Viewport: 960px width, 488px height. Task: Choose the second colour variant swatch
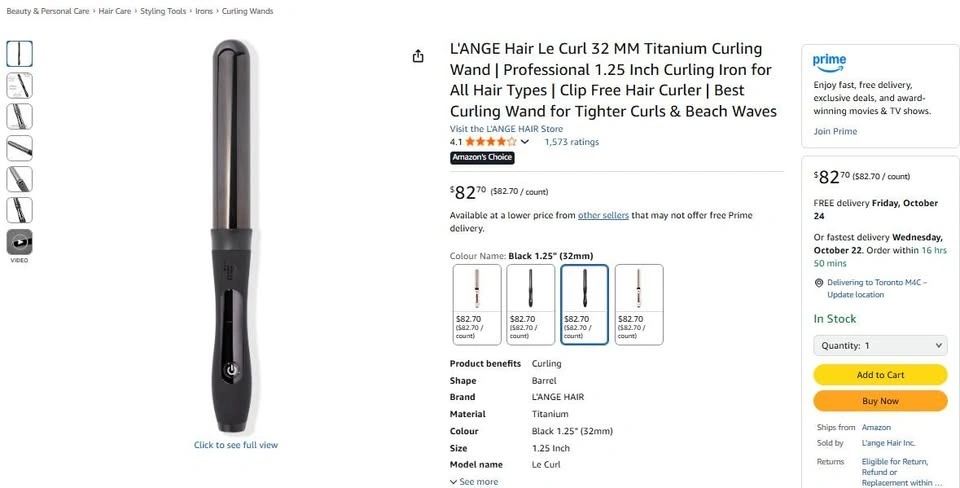click(531, 304)
